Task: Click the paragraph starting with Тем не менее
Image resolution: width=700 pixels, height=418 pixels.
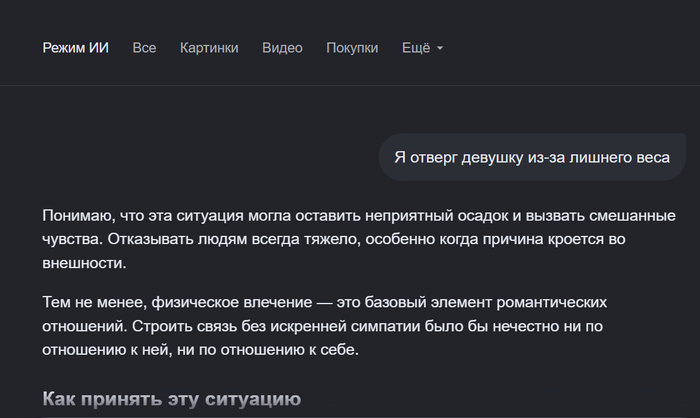Action: [x=325, y=326]
